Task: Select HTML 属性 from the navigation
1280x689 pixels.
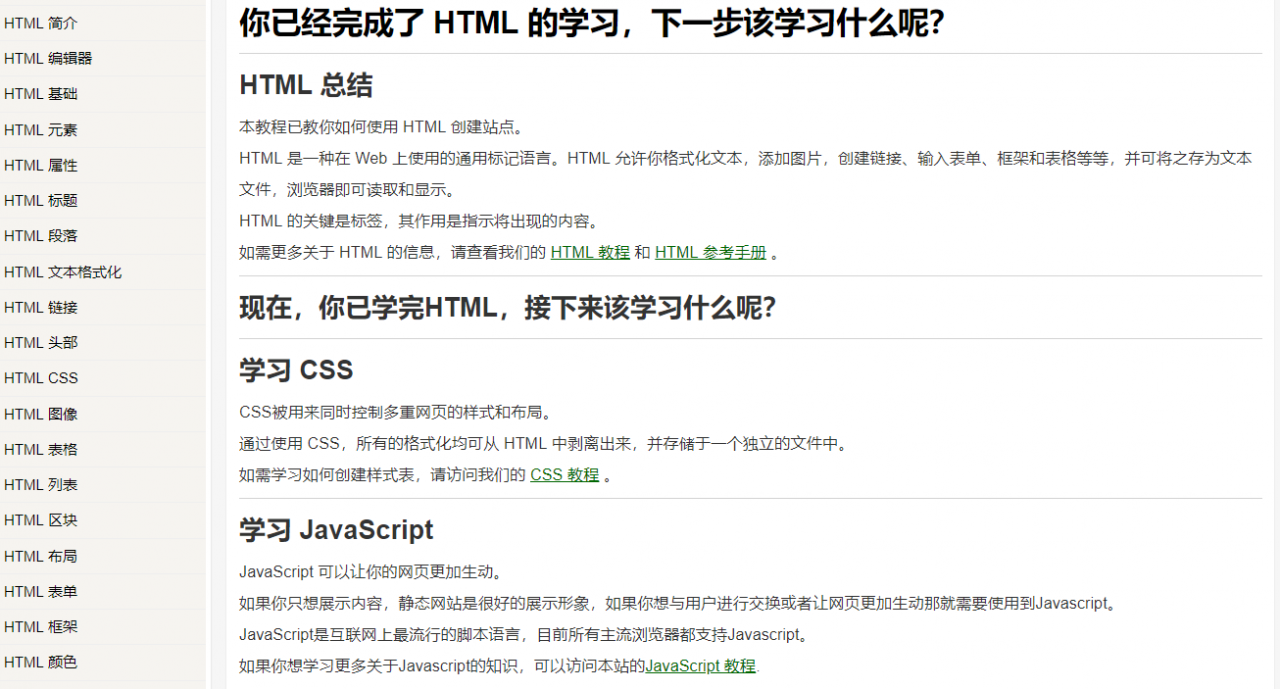Action: 40,165
